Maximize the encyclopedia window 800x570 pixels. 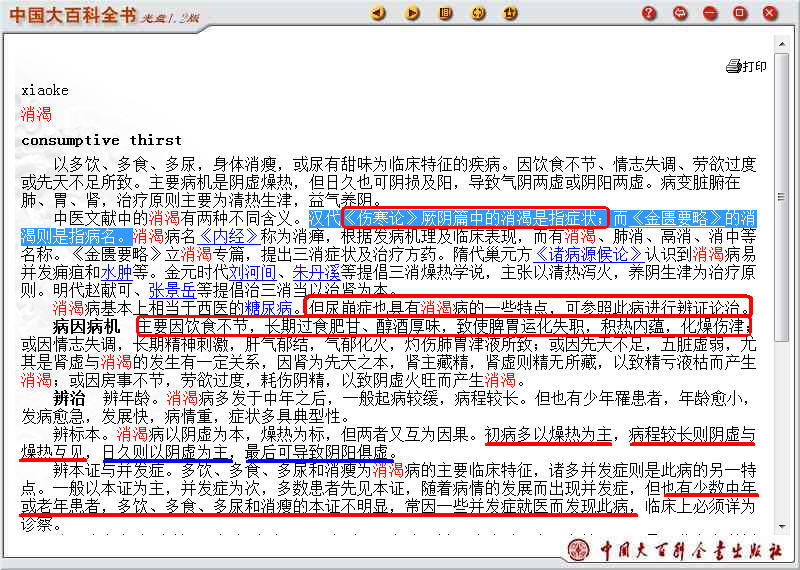[740, 13]
